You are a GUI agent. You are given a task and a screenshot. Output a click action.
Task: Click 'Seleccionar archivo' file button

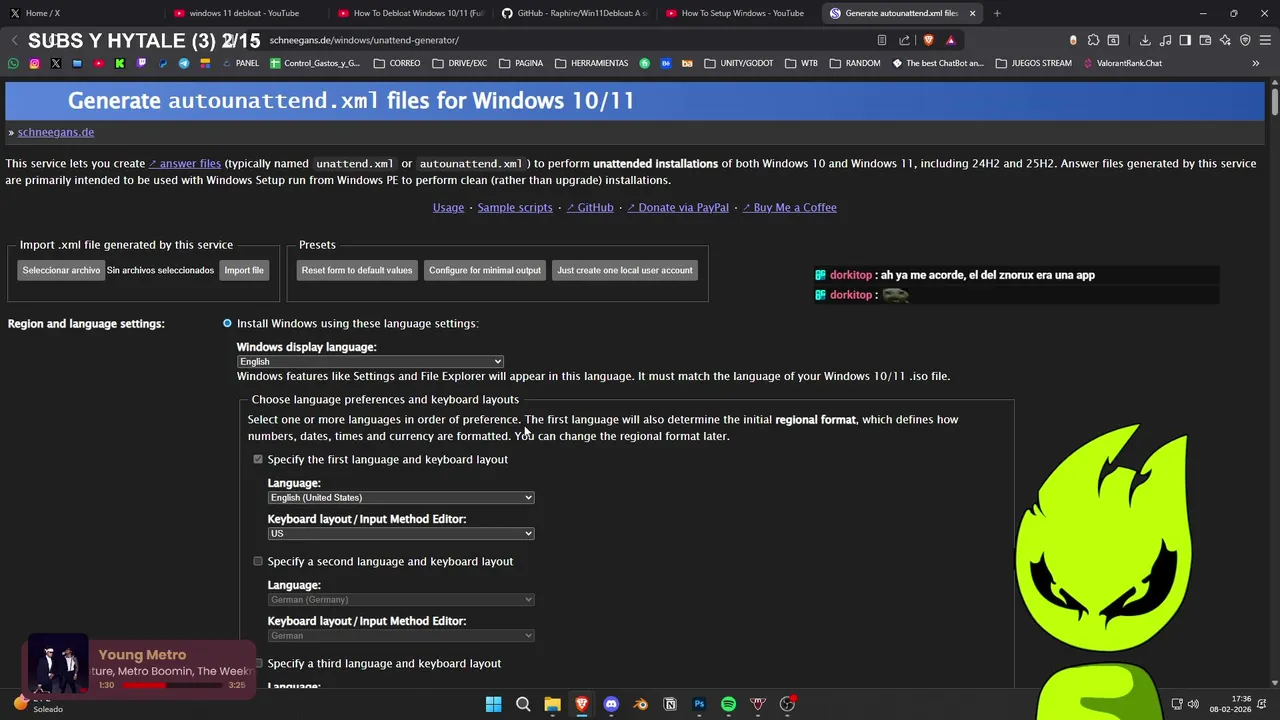[61, 270]
